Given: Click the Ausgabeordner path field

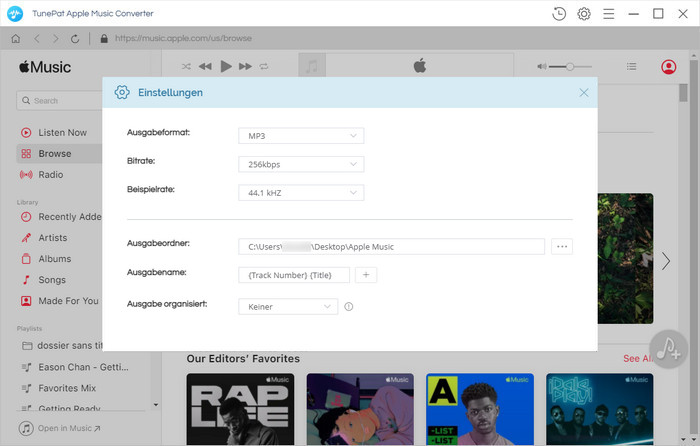Looking at the screenshot, I should click(391, 246).
